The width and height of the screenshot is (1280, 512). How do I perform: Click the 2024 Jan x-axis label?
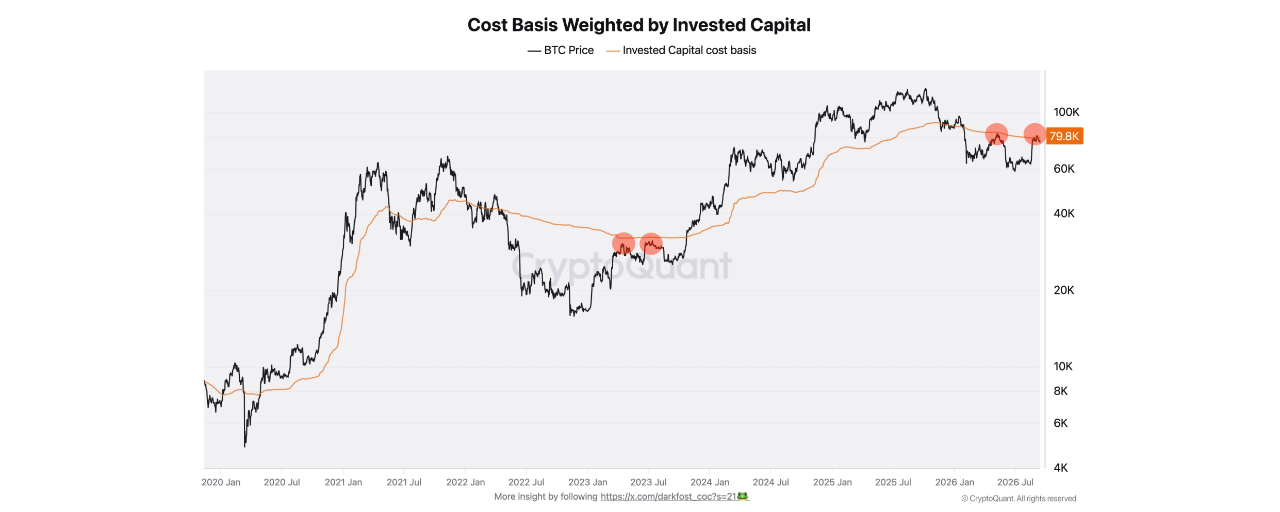708,482
